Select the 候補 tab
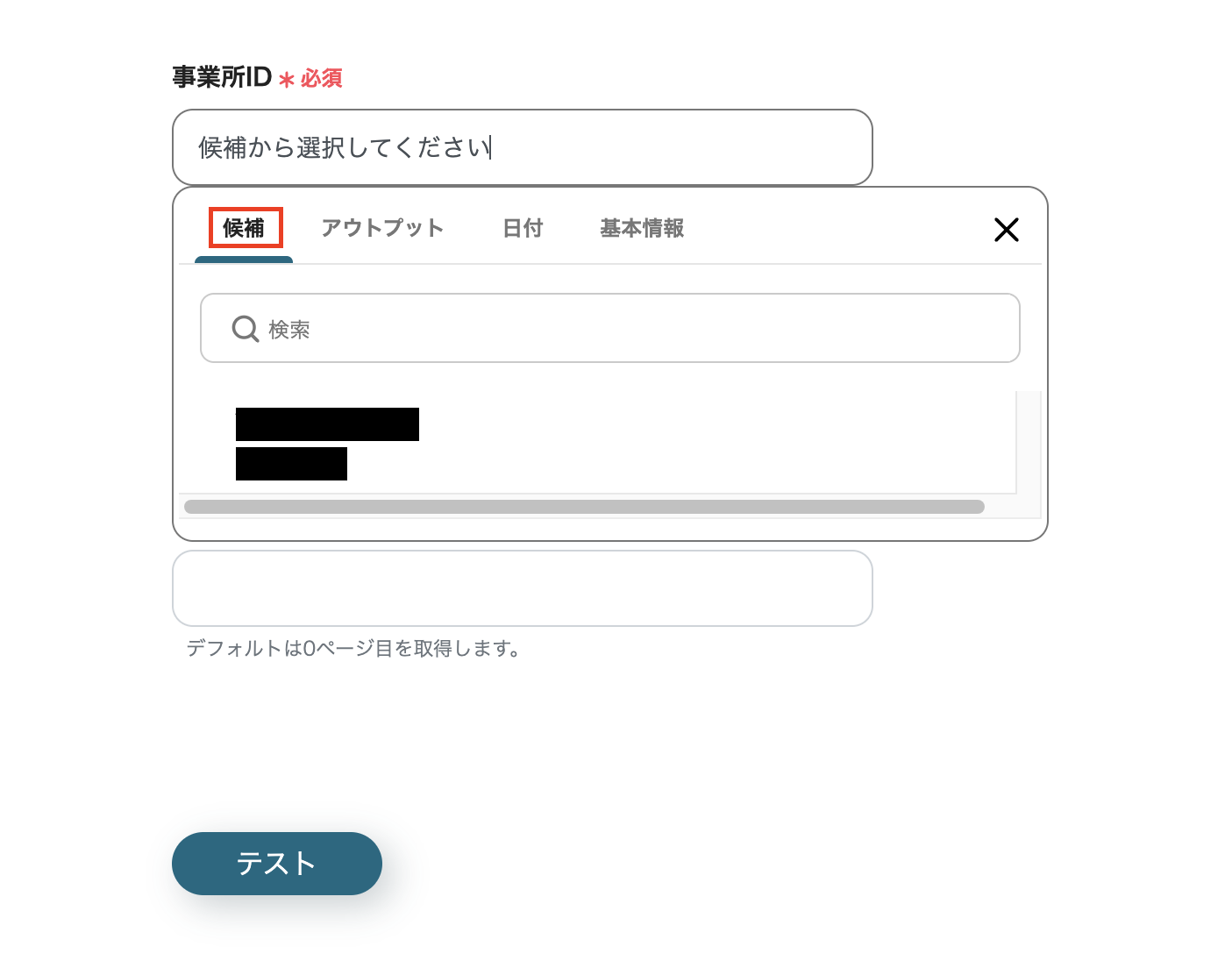This screenshot has width=1232, height=975. pos(245,228)
